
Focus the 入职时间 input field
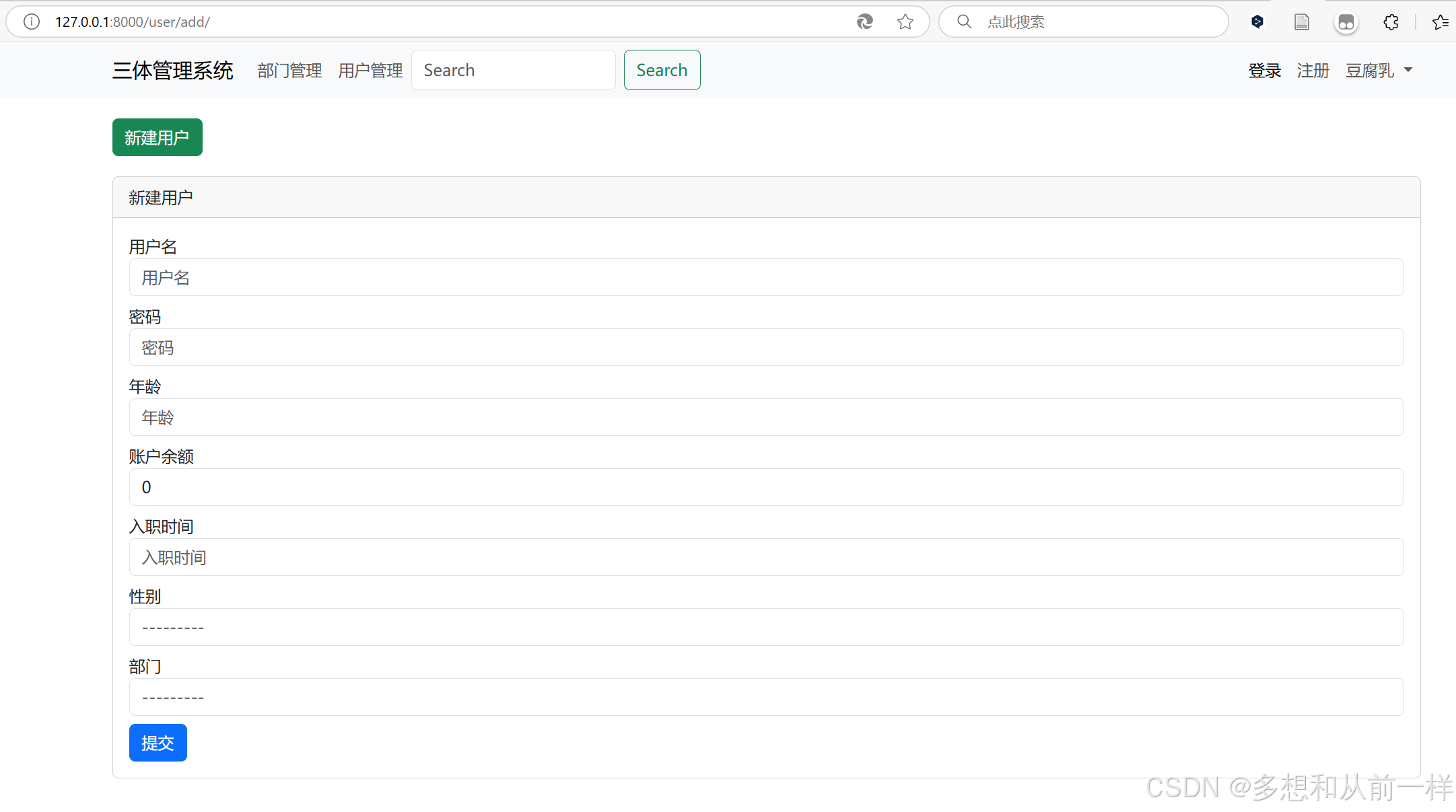pos(766,557)
